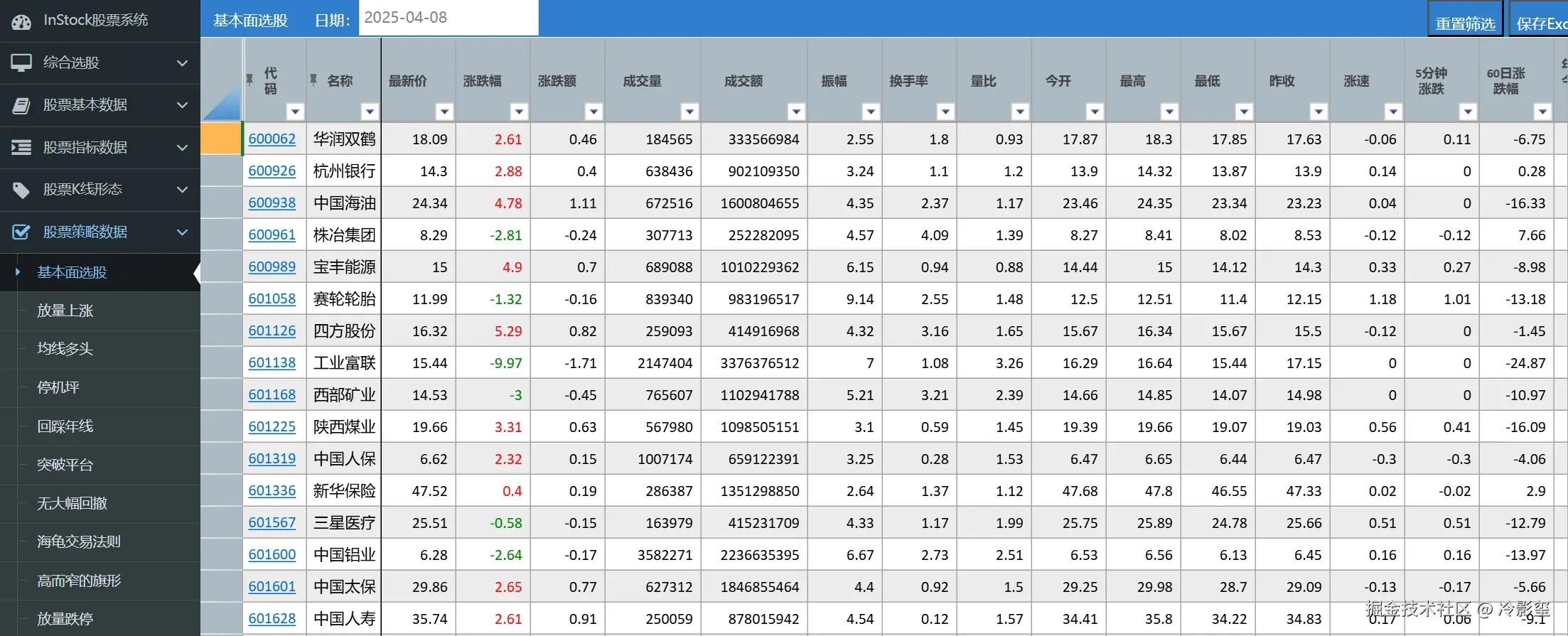Click the pin icon in 代码 column header
The width and height of the screenshot is (1568, 636).
[249, 79]
